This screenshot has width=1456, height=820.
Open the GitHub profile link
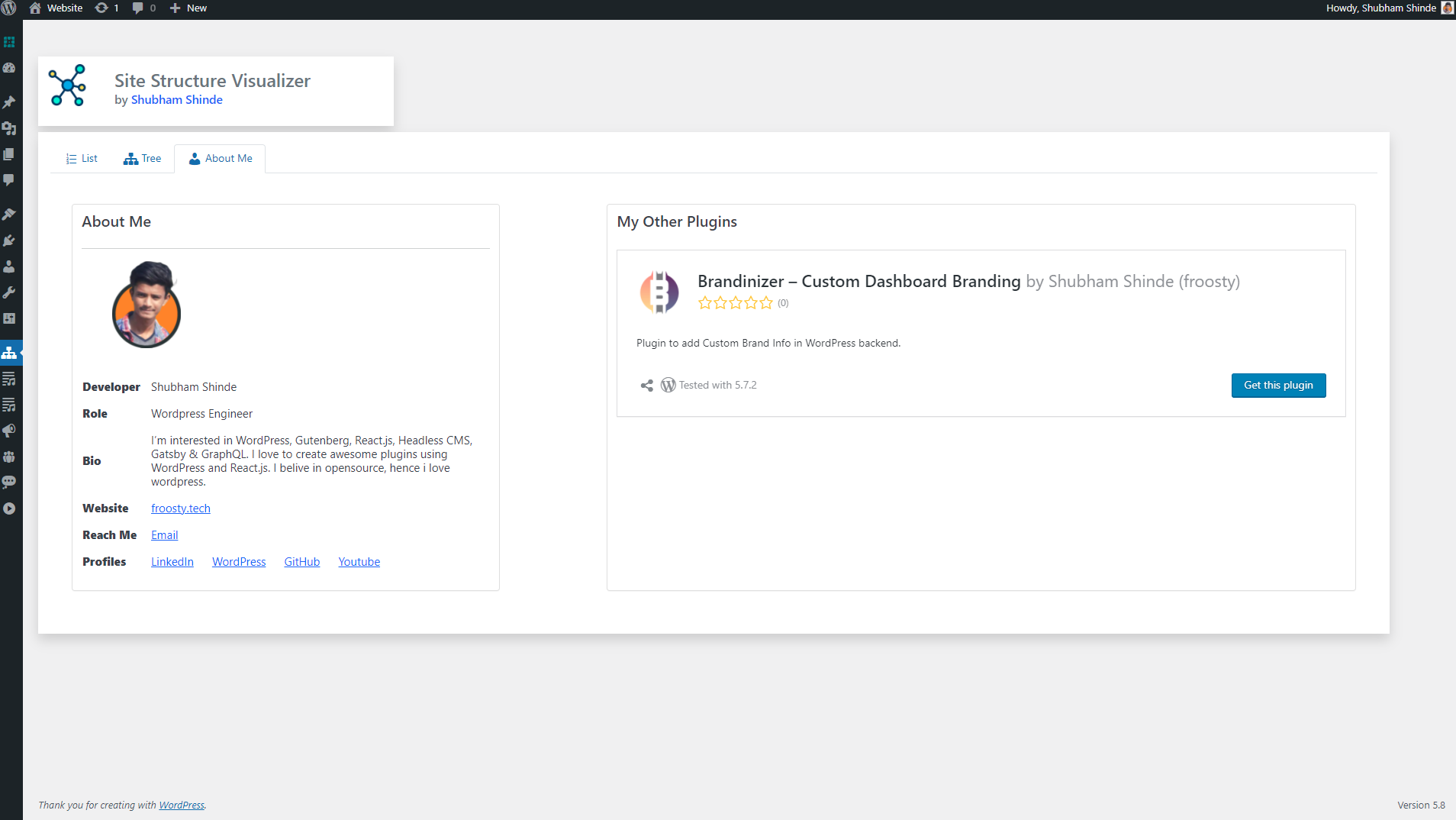coord(302,562)
